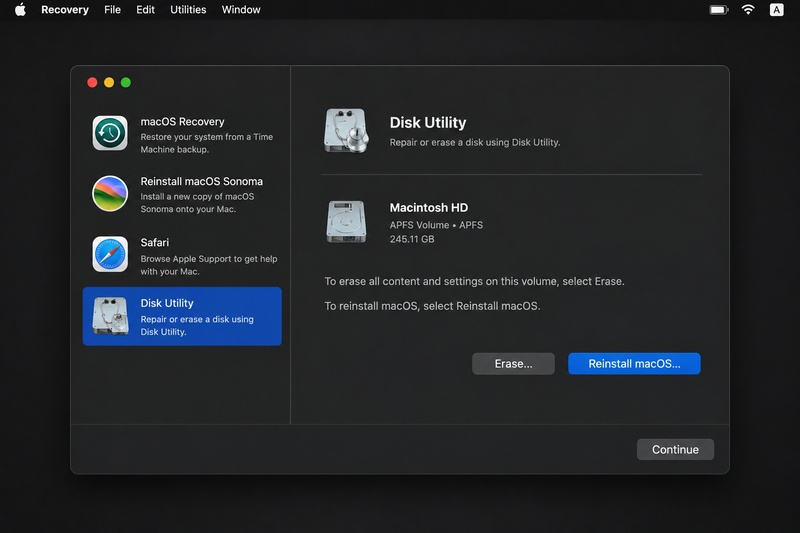Open the keyboard input source icon
800x533 pixels.
777,10
